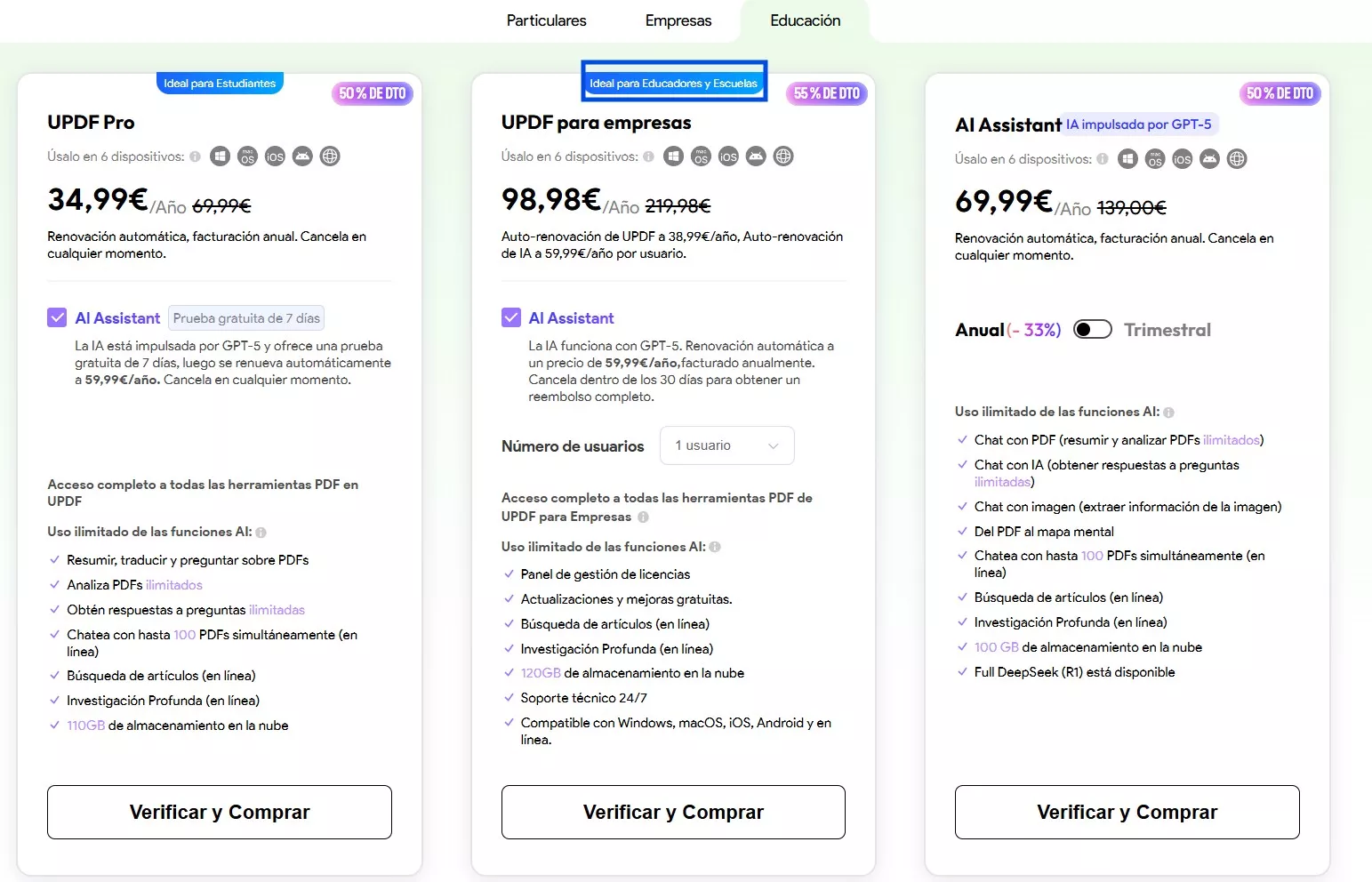Click Verificar y Comprar for AI Assistant
The image size is (1372, 882).
pyautogui.click(x=1127, y=812)
